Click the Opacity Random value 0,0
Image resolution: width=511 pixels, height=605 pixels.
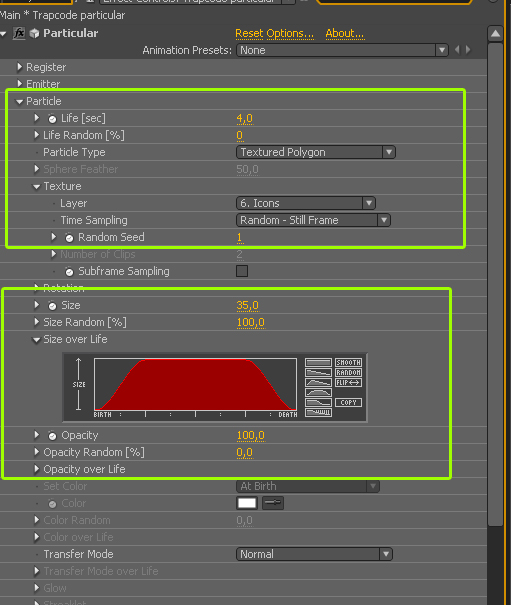(x=245, y=453)
